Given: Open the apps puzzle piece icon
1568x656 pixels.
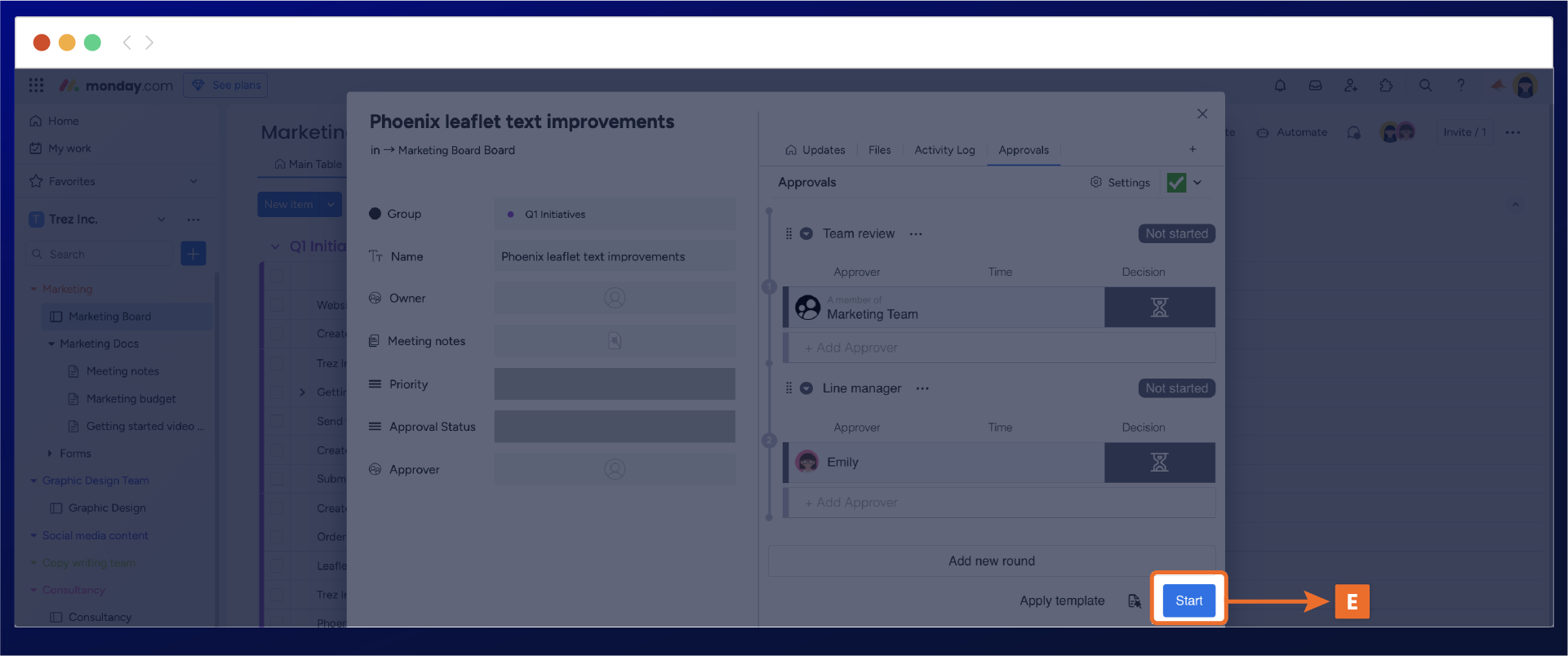Looking at the screenshot, I should (1386, 86).
